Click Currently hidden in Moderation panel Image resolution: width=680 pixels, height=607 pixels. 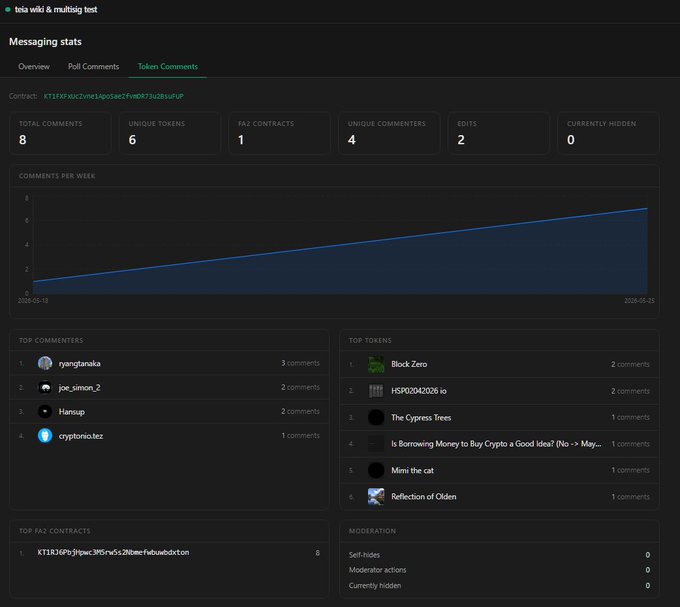[499, 585]
